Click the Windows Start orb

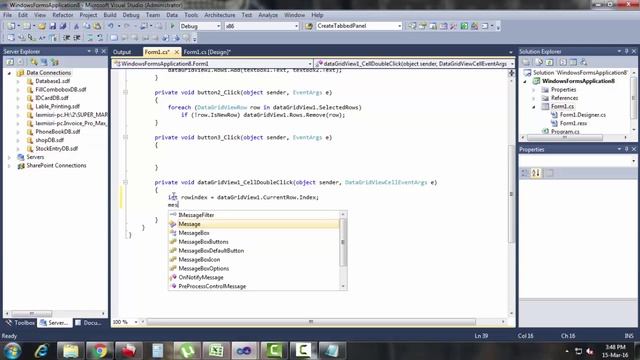click(12, 351)
